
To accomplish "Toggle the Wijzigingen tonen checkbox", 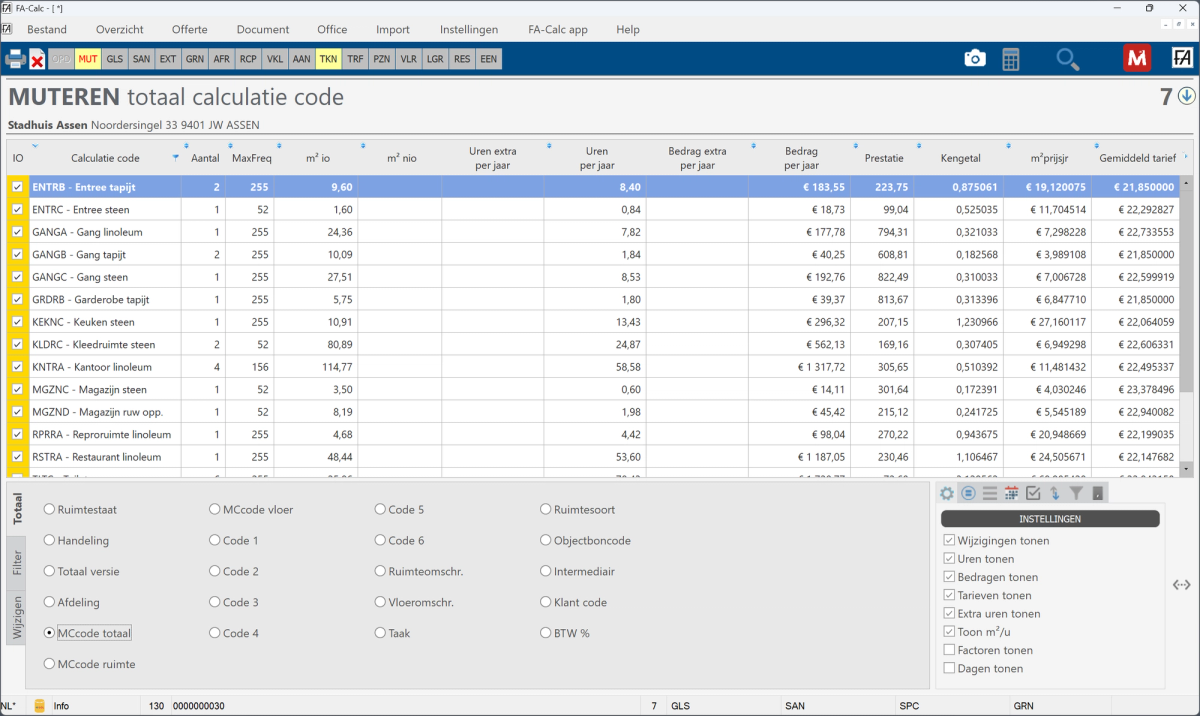I will point(949,540).
